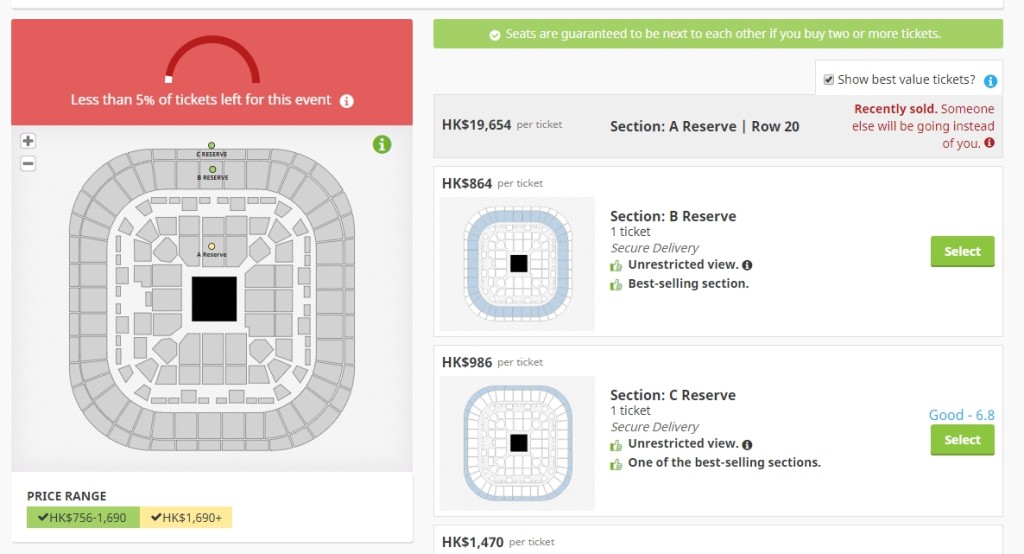The image size is (1024, 554).
Task: Select the B Reserve HK$864 ticket
Action: (x=962, y=252)
